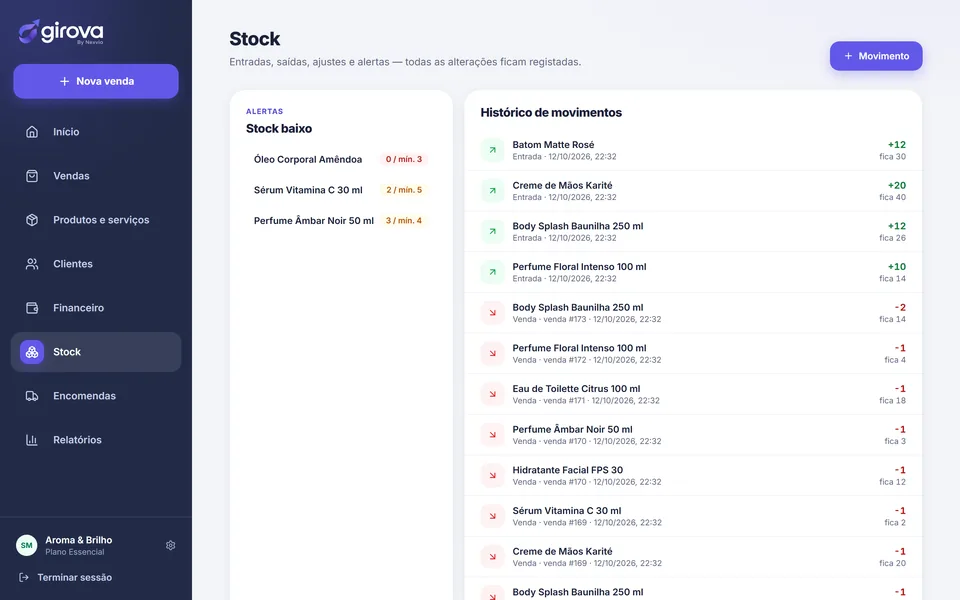Viewport: 960px width, 600px height.
Task: Click entrada arrow icon for Batom Matte Rosé
Action: 492,150
